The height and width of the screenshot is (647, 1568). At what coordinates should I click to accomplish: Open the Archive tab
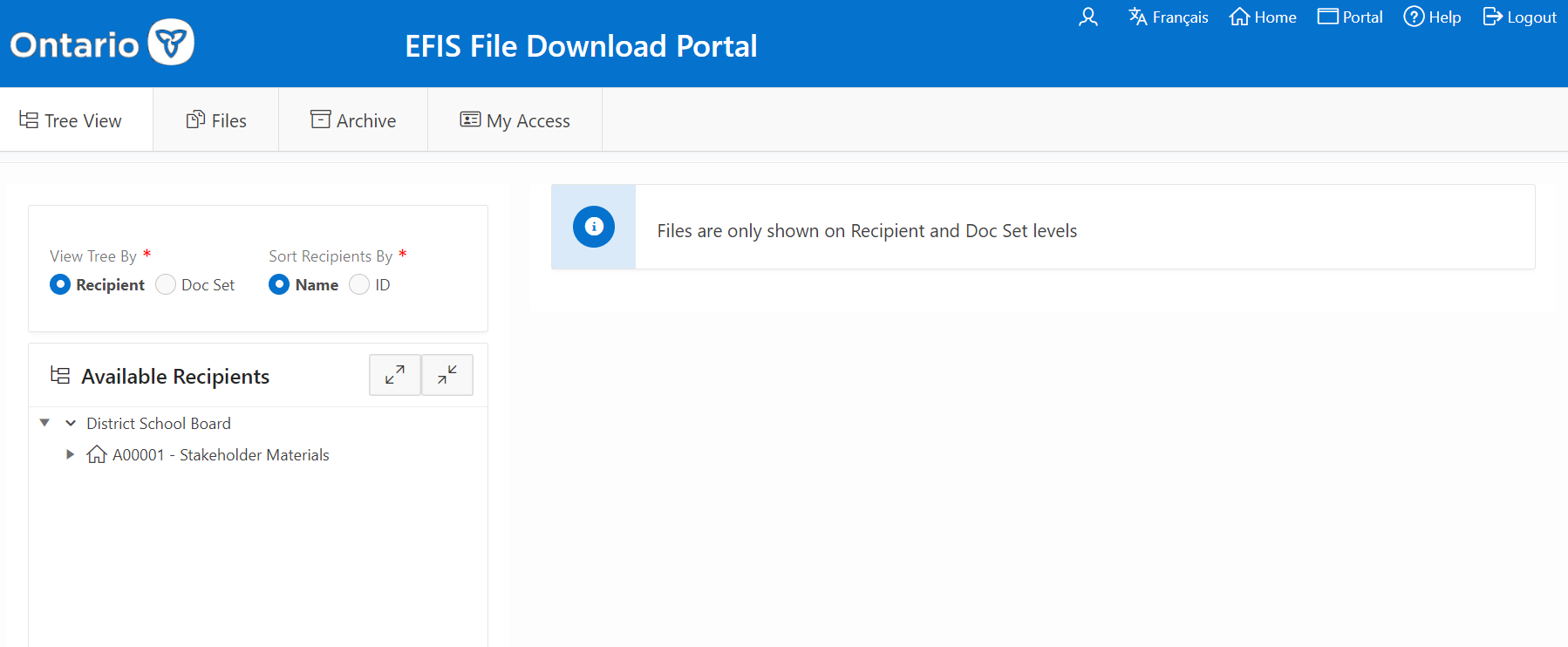[353, 120]
